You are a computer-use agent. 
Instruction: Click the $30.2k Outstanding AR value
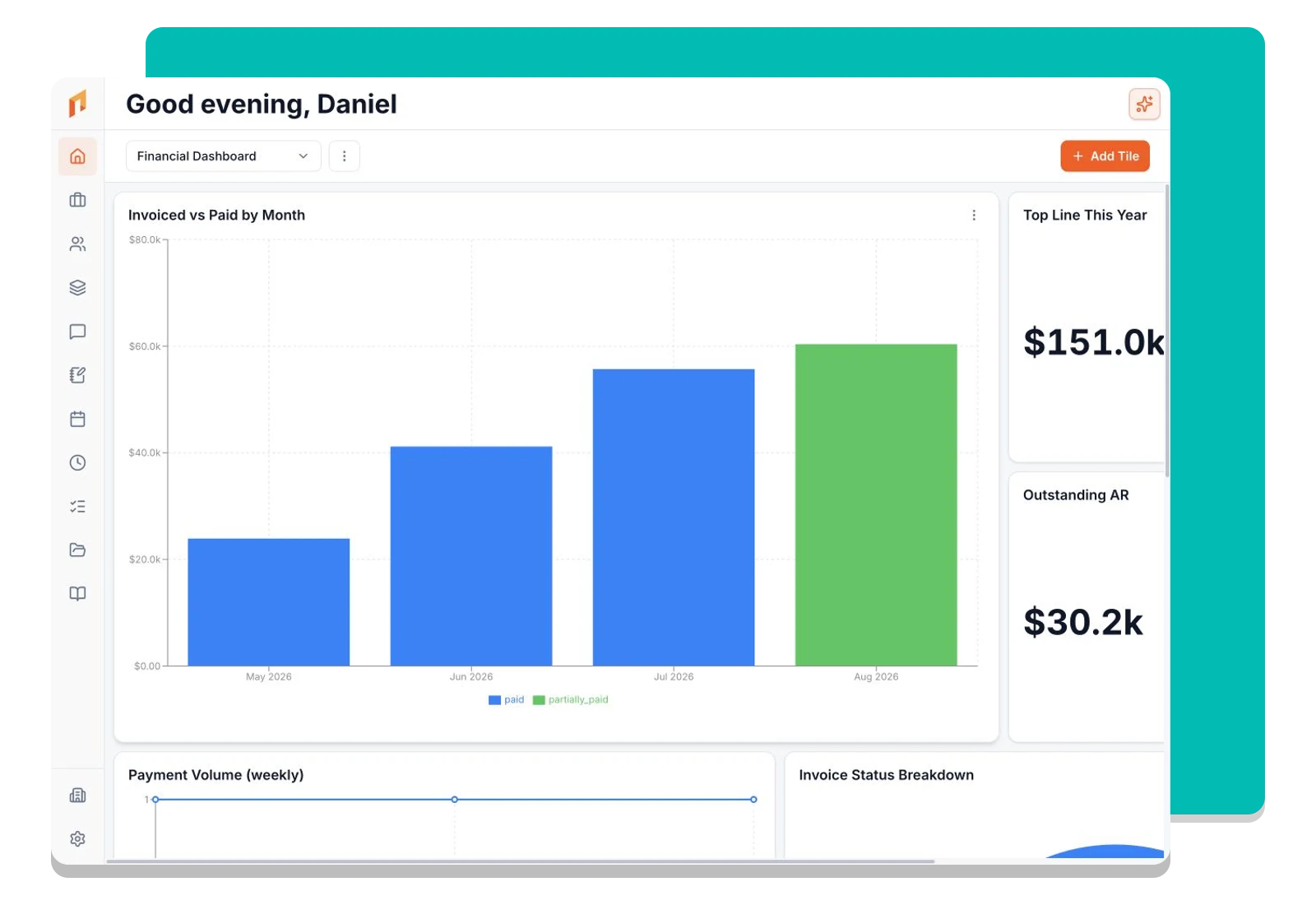point(1083,622)
